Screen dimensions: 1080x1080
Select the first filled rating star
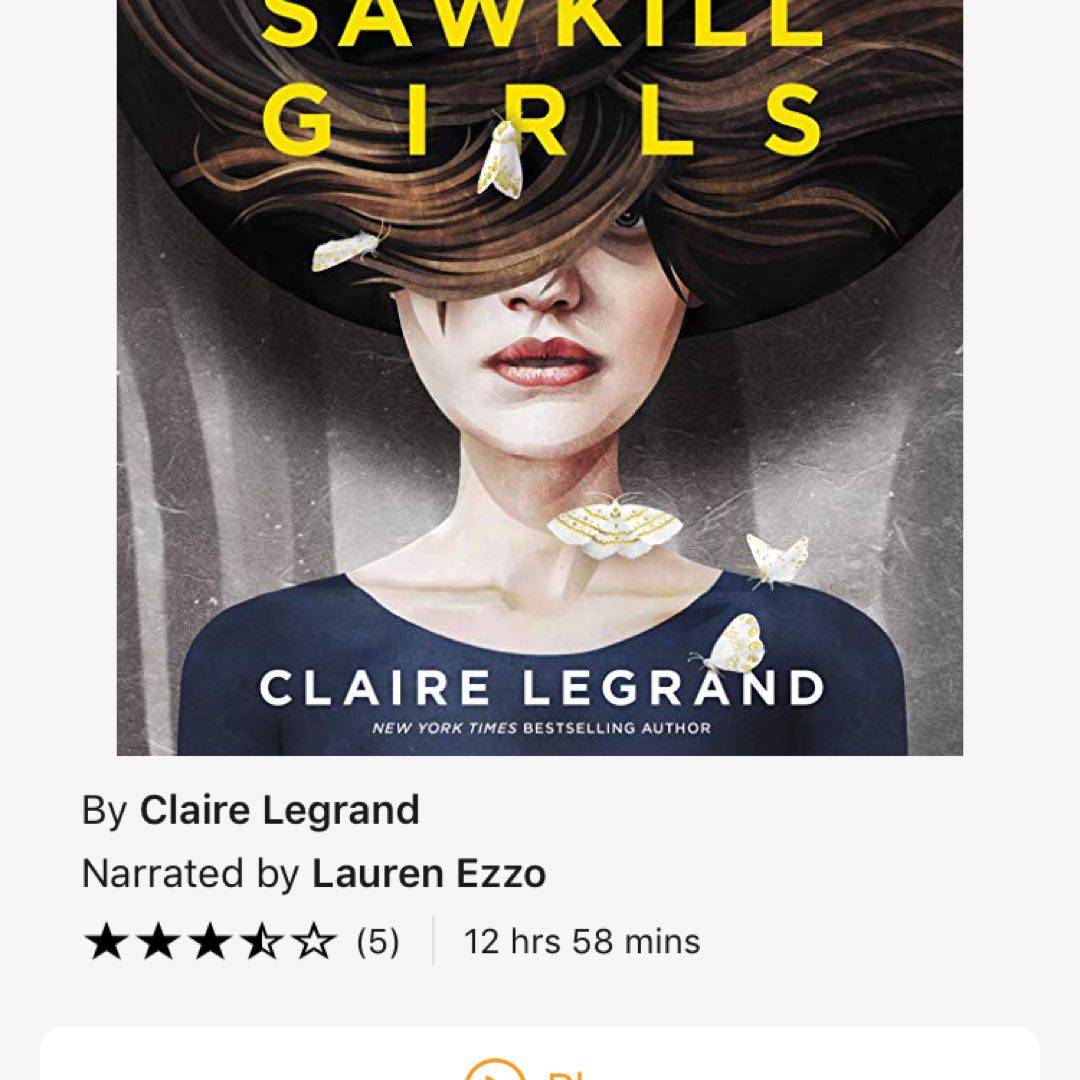click(x=106, y=942)
